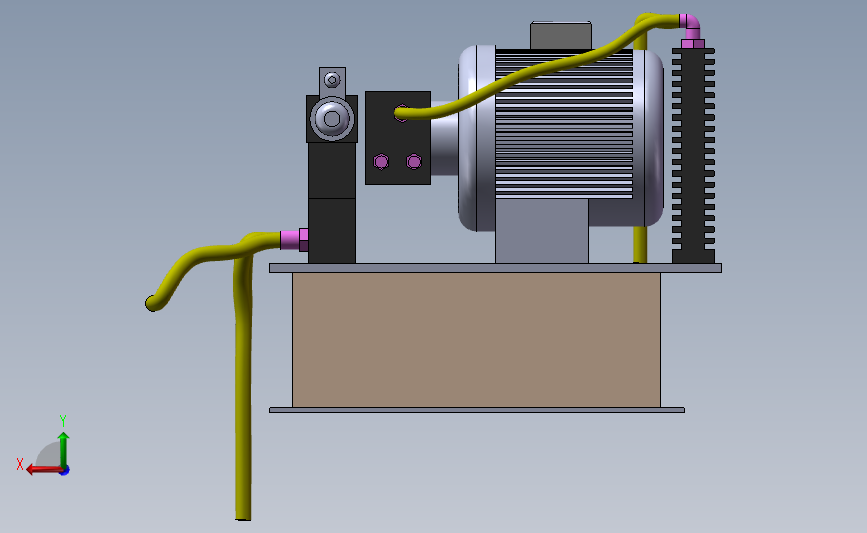Select the large socket head plug on valve

click(x=332, y=119)
